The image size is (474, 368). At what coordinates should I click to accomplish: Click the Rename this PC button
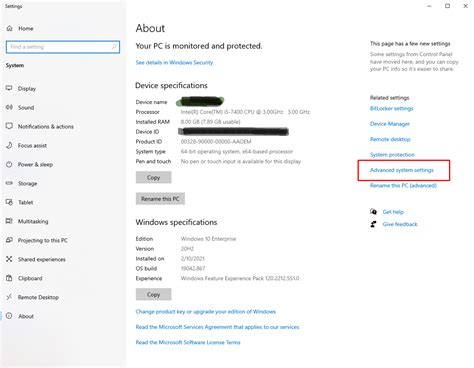coord(160,199)
